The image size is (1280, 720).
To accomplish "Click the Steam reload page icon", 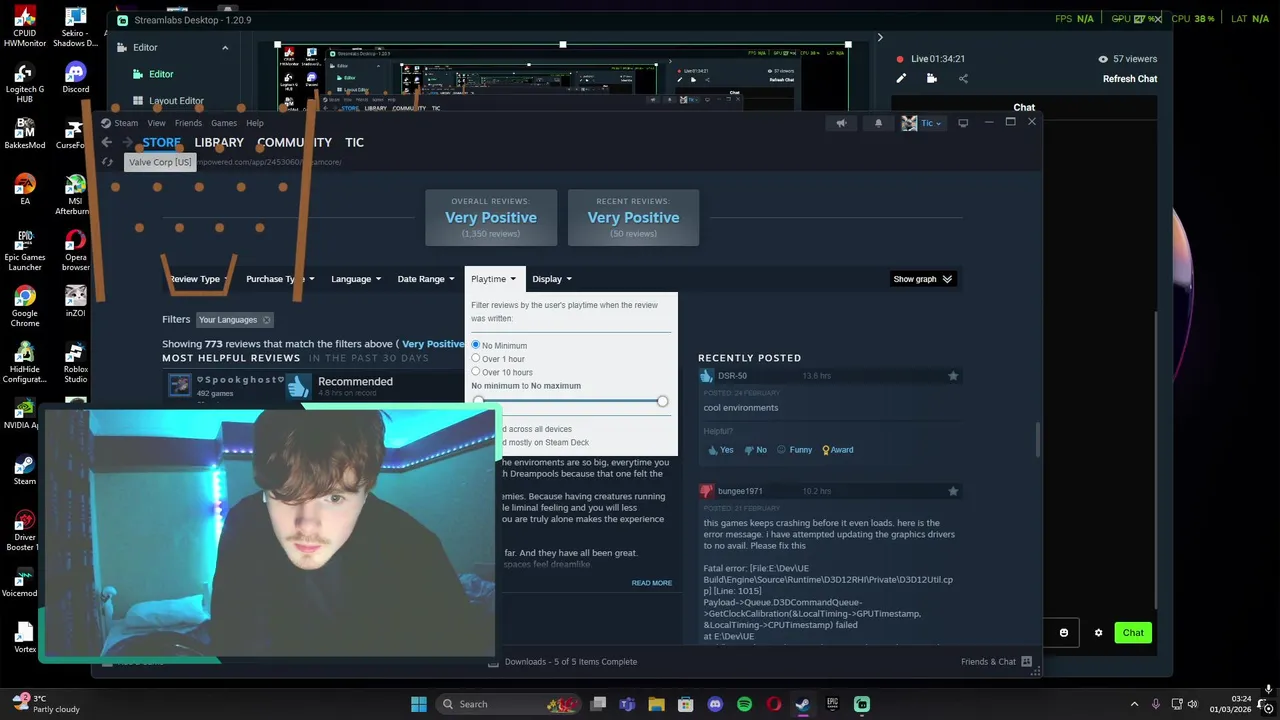I will [107, 162].
